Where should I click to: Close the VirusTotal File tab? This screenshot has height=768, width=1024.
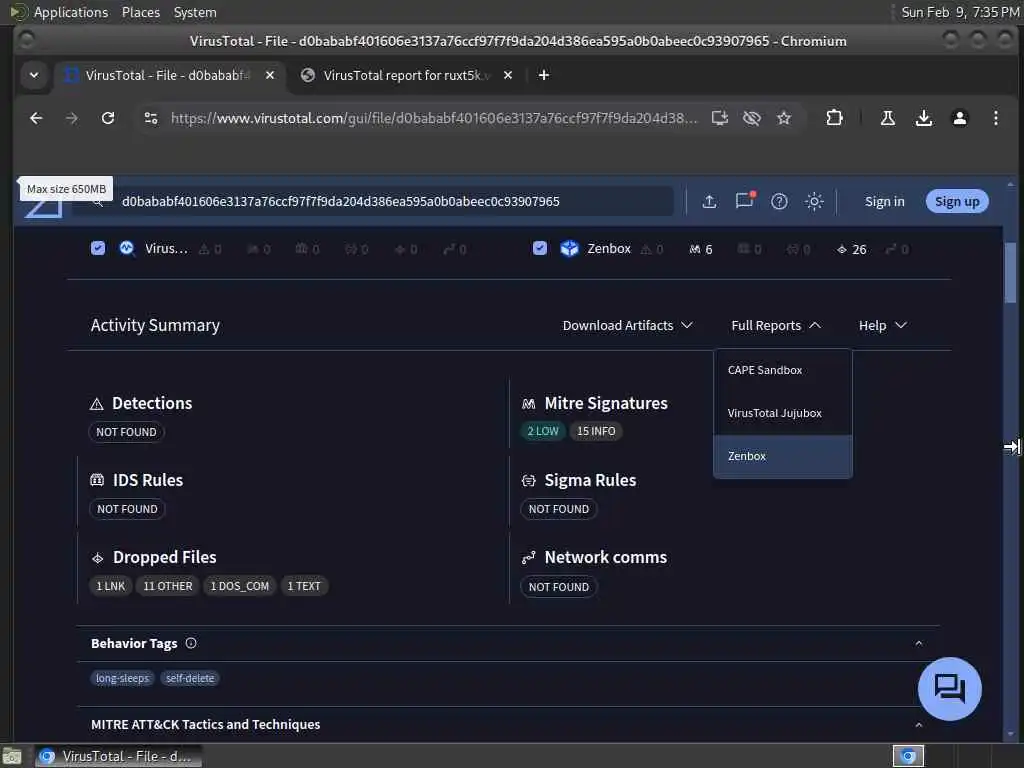[x=270, y=75]
